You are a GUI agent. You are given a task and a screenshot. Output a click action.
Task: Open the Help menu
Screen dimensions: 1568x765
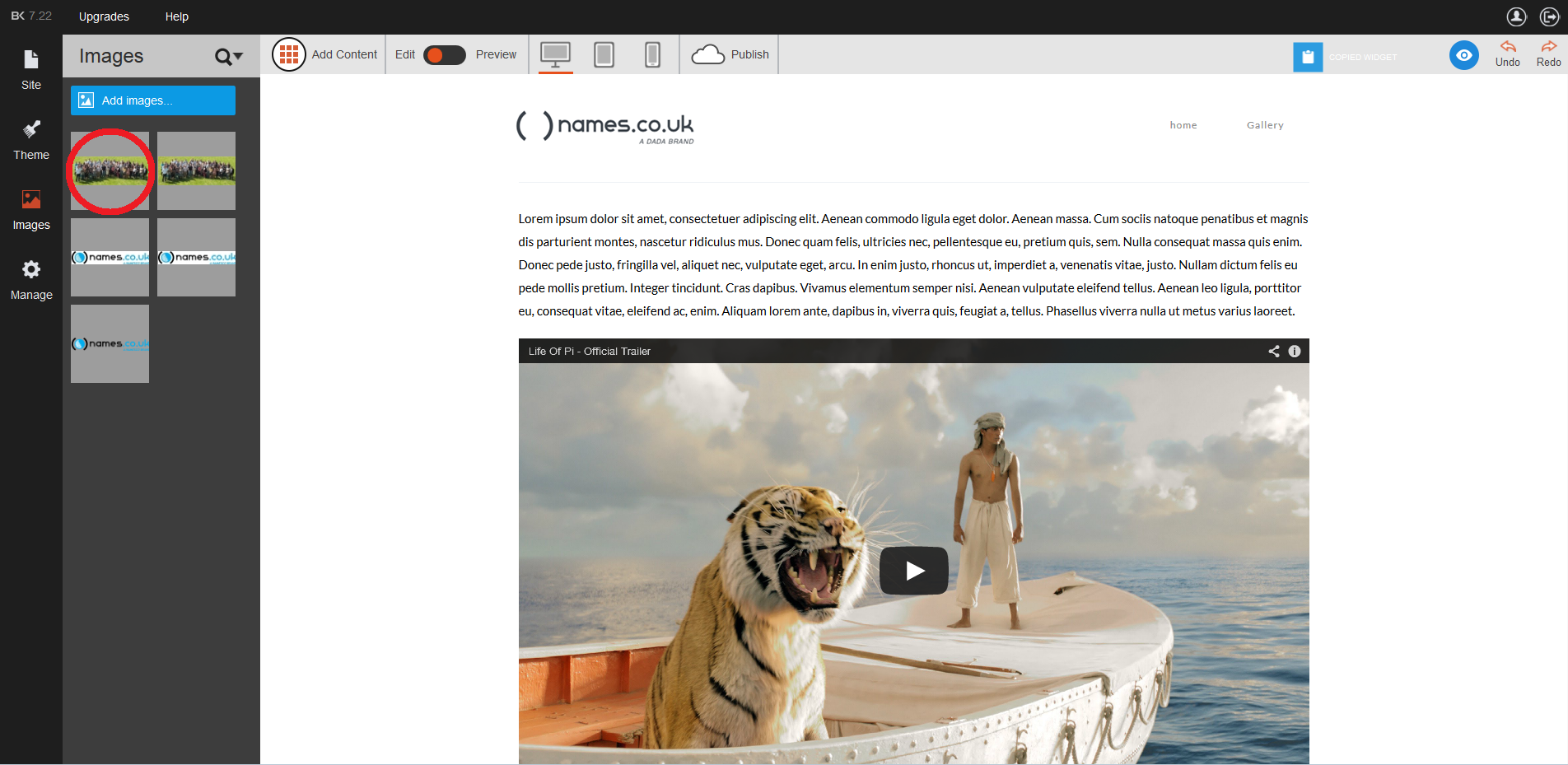(x=177, y=16)
